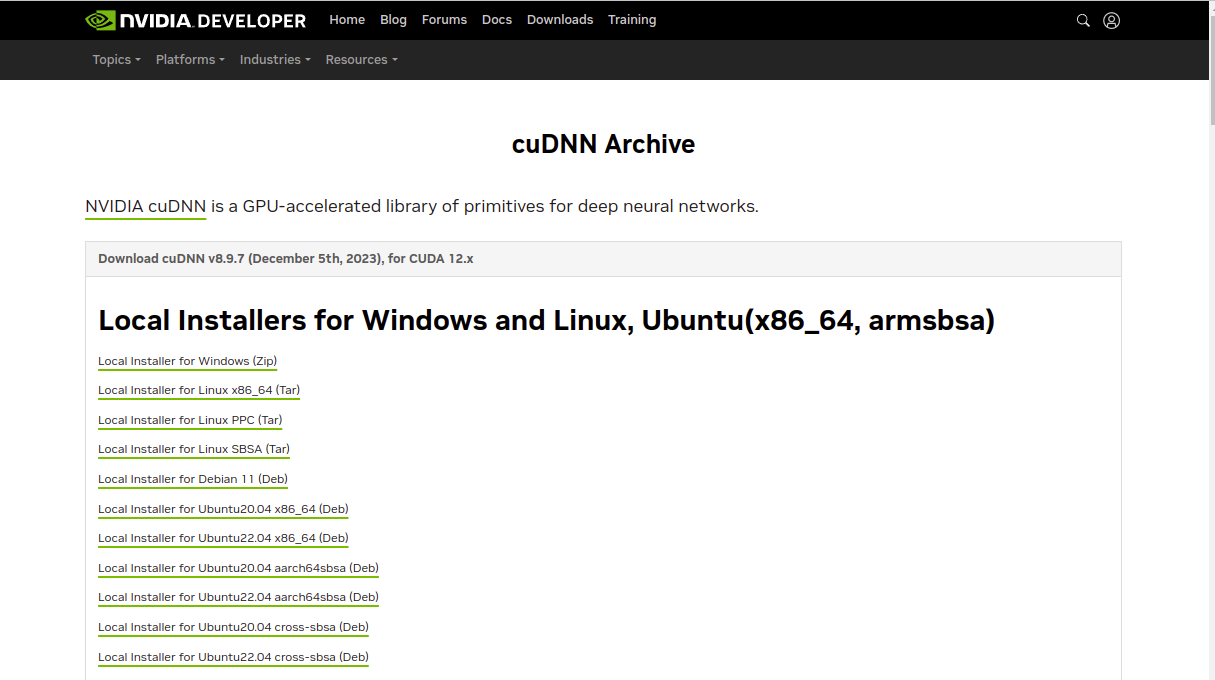This screenshot has width=1215, height=680.
Task: Click the Local Installers for Windows and Linux heading
Action: pyautogui.click(x=546, y=320)
